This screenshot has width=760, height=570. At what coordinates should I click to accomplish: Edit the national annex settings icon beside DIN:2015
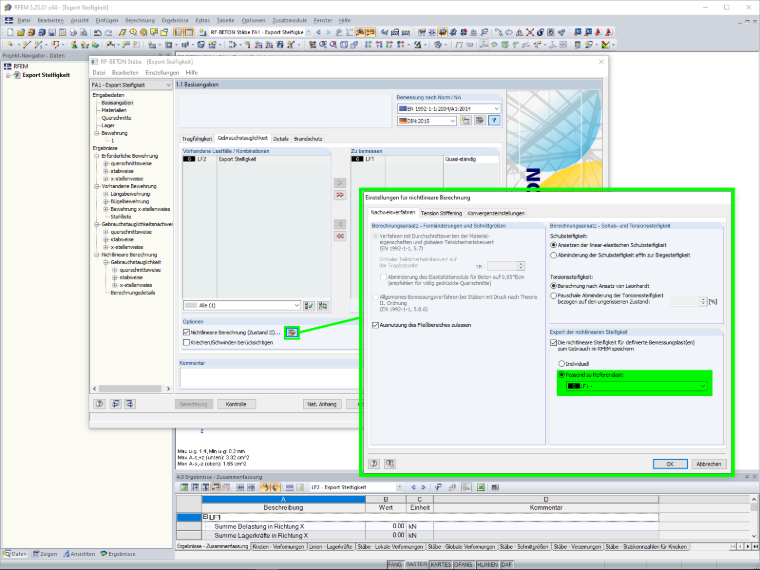click(x=480, y=121)
